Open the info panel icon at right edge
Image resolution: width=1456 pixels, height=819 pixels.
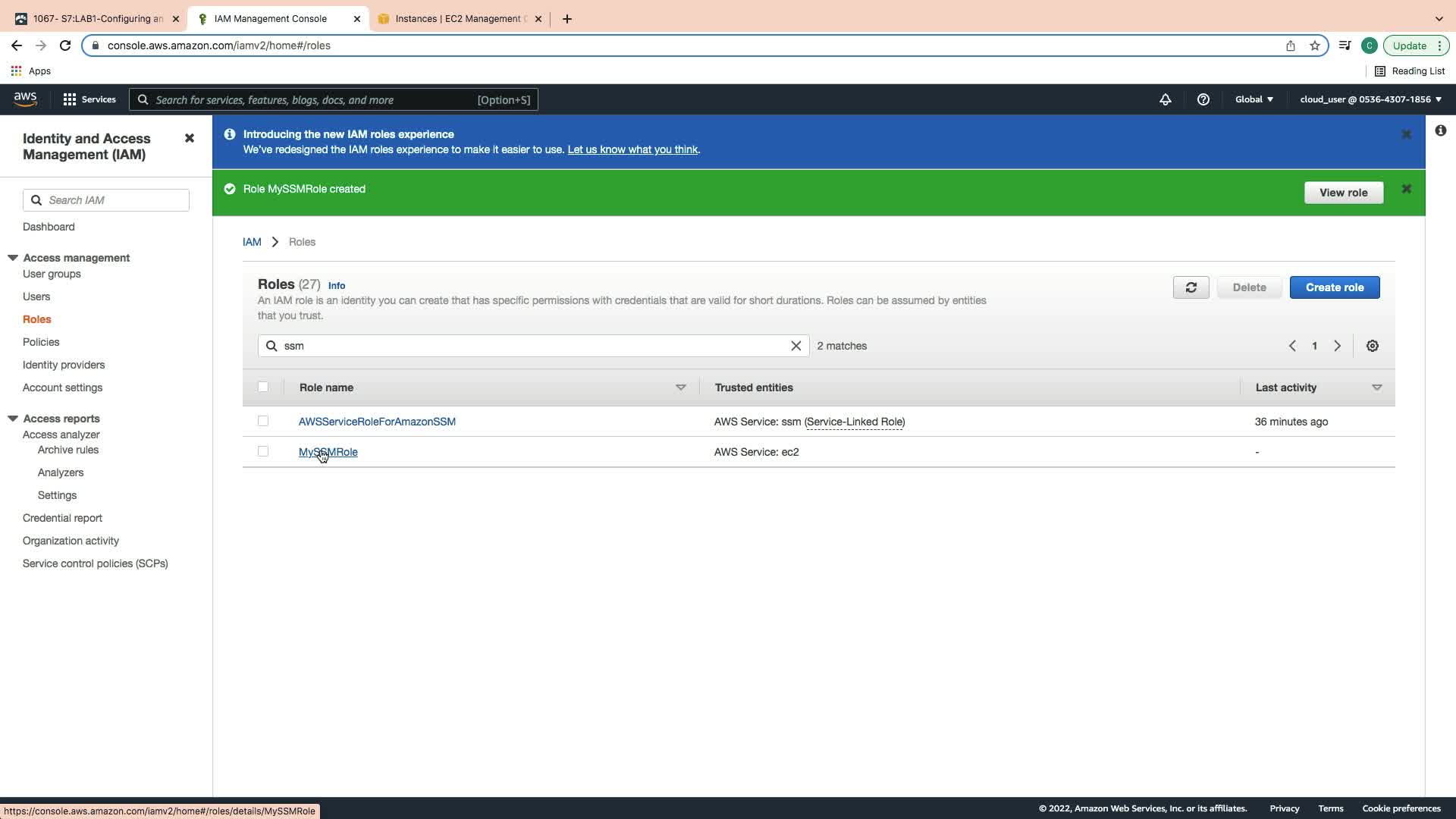coord(1440,130)
